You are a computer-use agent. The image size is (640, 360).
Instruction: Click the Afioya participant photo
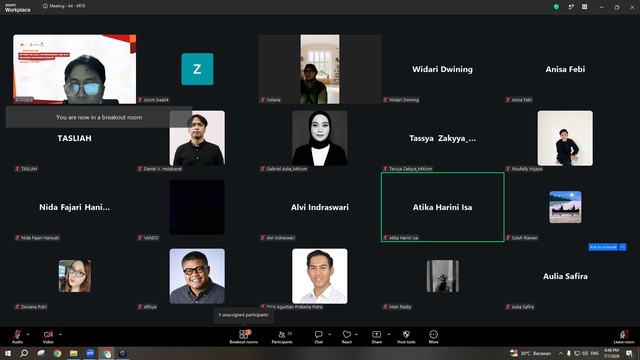point(197,276)
